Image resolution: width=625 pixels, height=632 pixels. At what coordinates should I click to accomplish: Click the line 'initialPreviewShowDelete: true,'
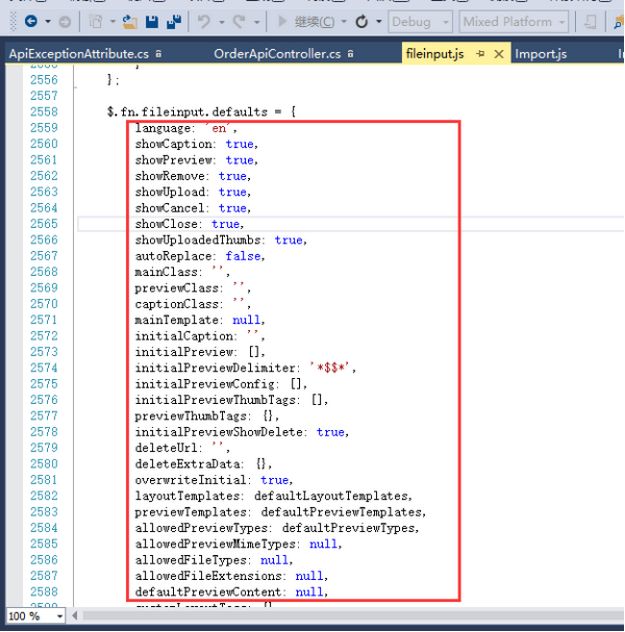click(242, 432)
